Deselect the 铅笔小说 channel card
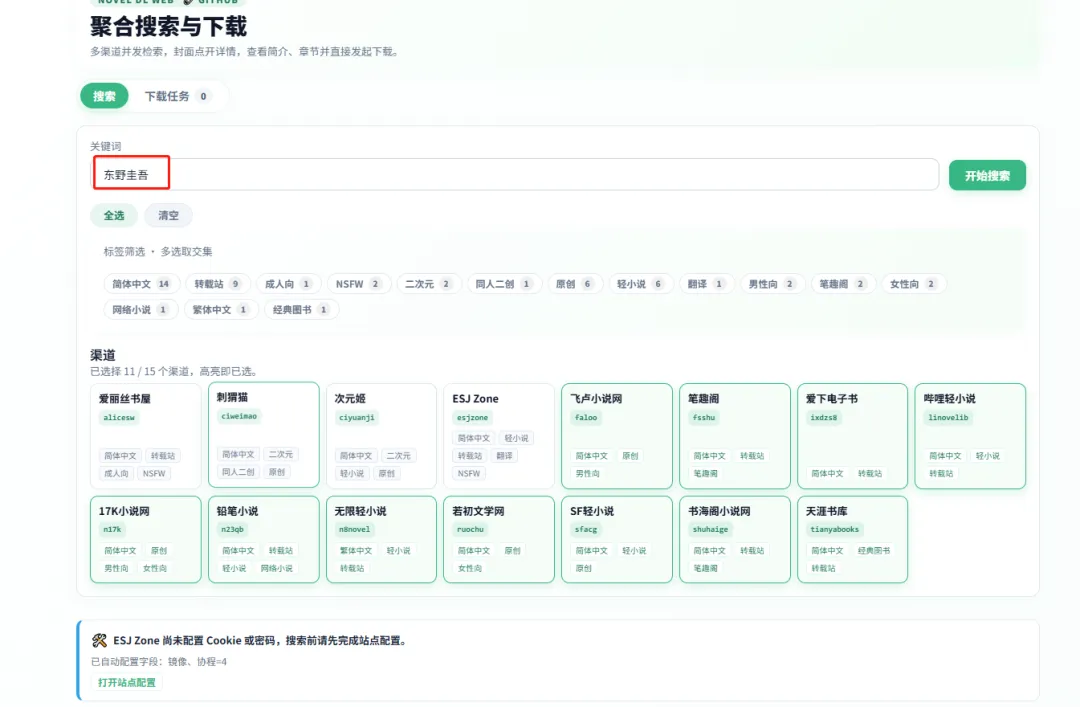 click(x=264, y=540)
